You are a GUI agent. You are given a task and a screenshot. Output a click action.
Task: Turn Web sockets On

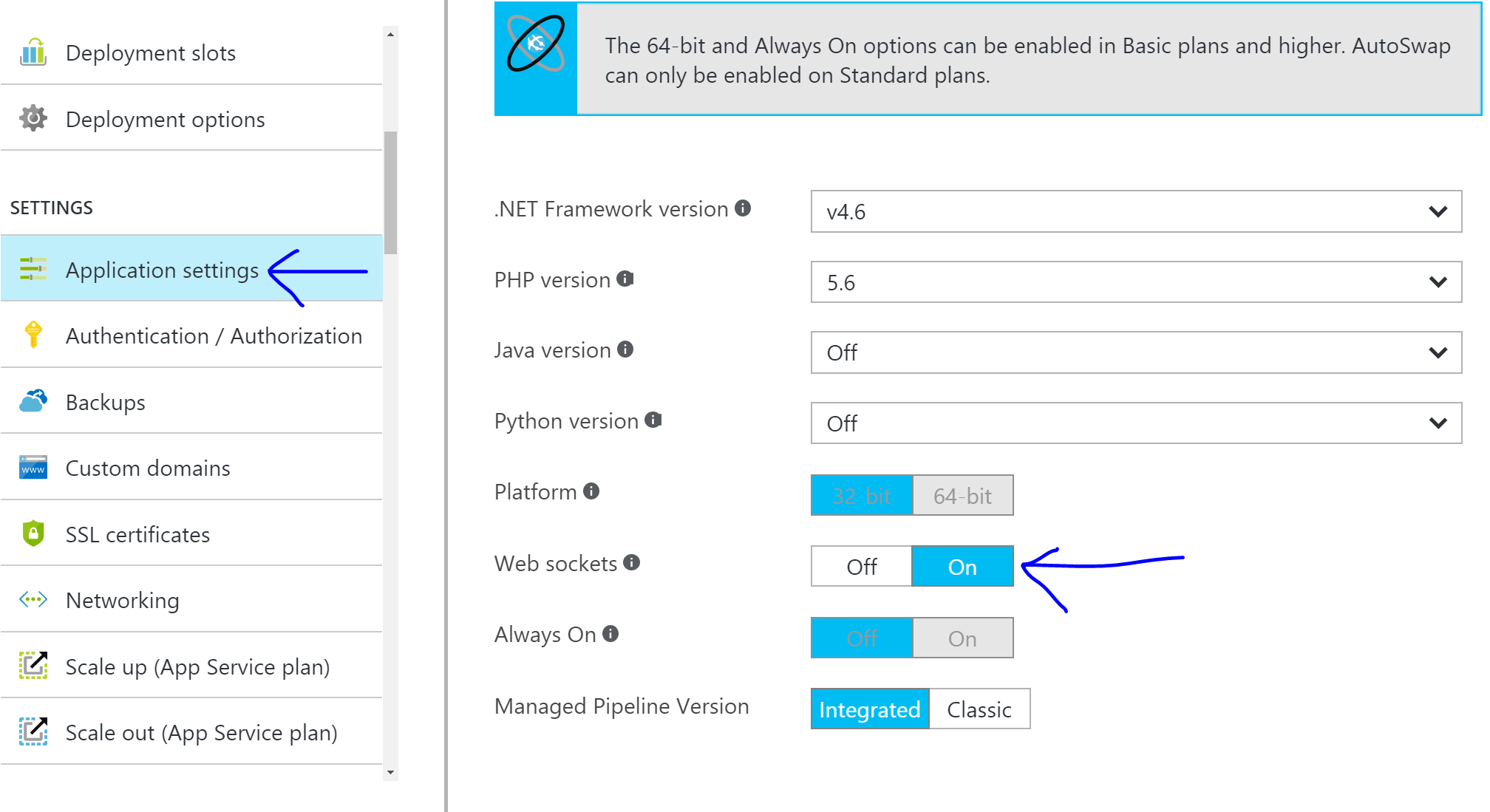[x=963, y=566]
